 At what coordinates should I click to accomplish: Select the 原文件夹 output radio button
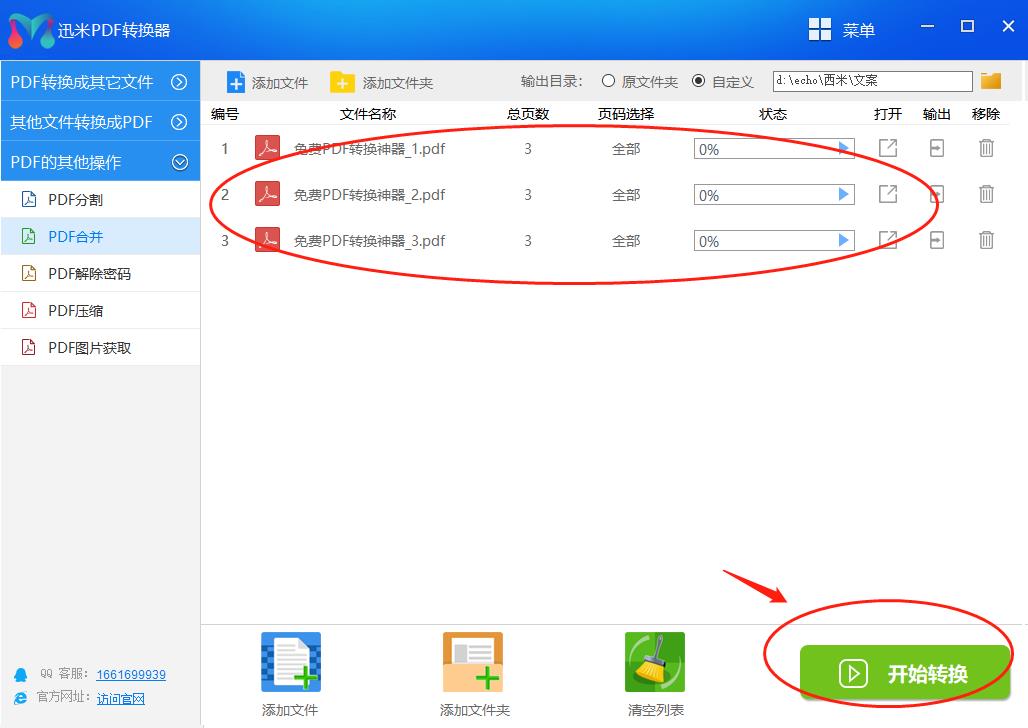pos(608,81)
